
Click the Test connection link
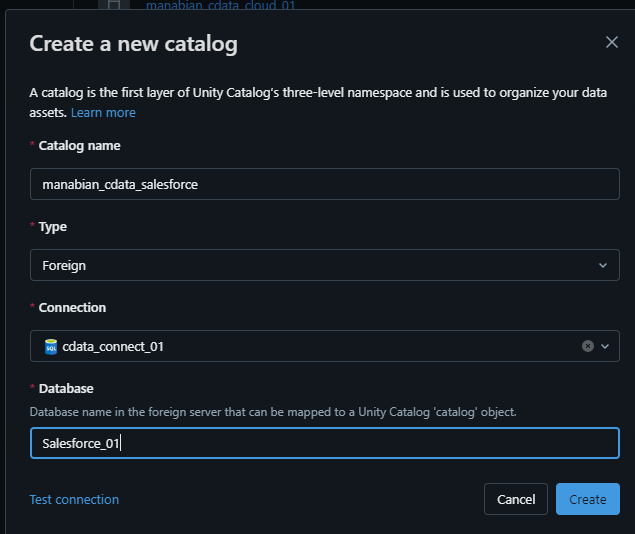point(74,499)
